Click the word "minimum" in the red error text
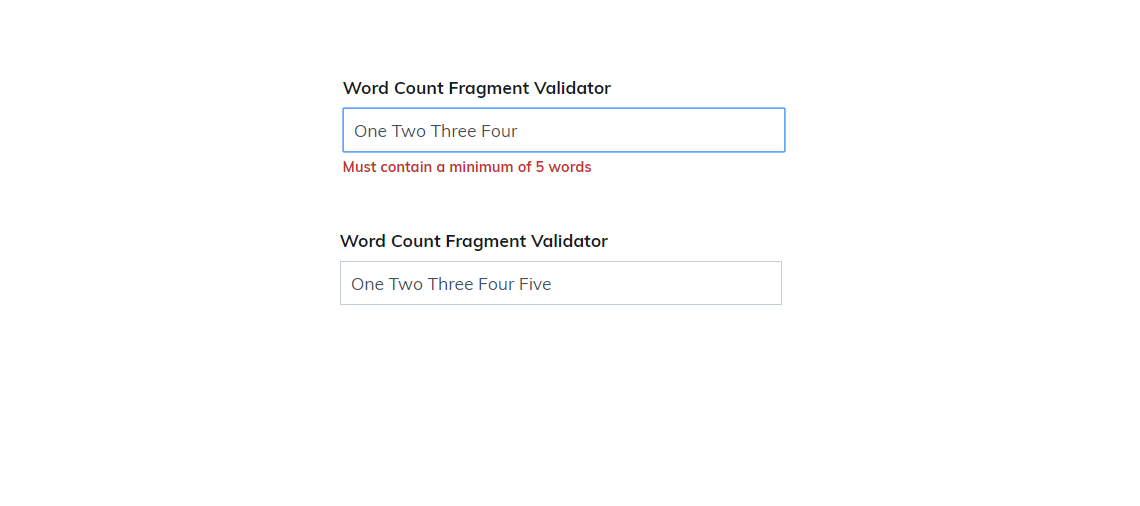The image size is (1140, 506). (x=481, y=167)
